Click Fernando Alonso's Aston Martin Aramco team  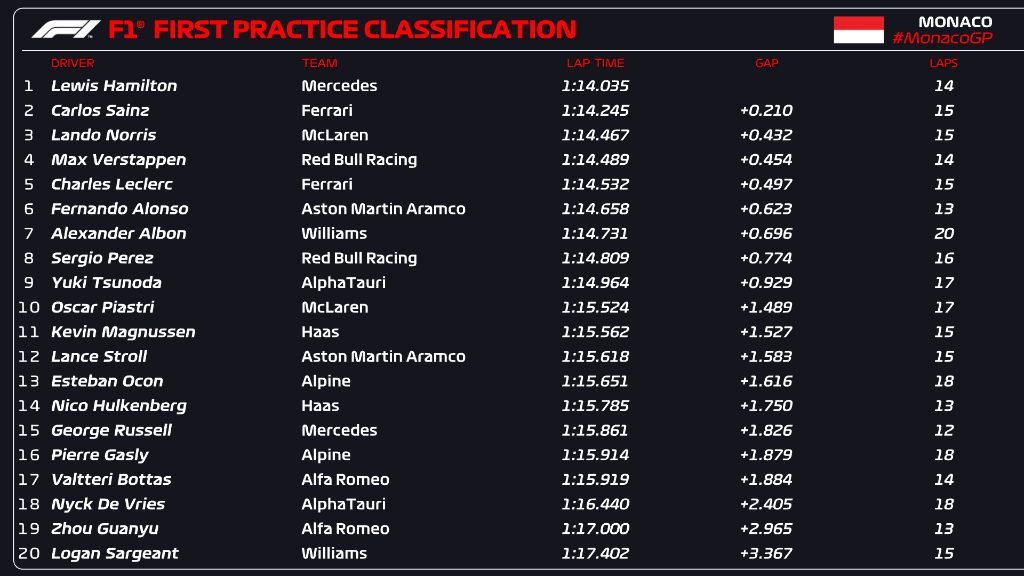coord(383,209)
